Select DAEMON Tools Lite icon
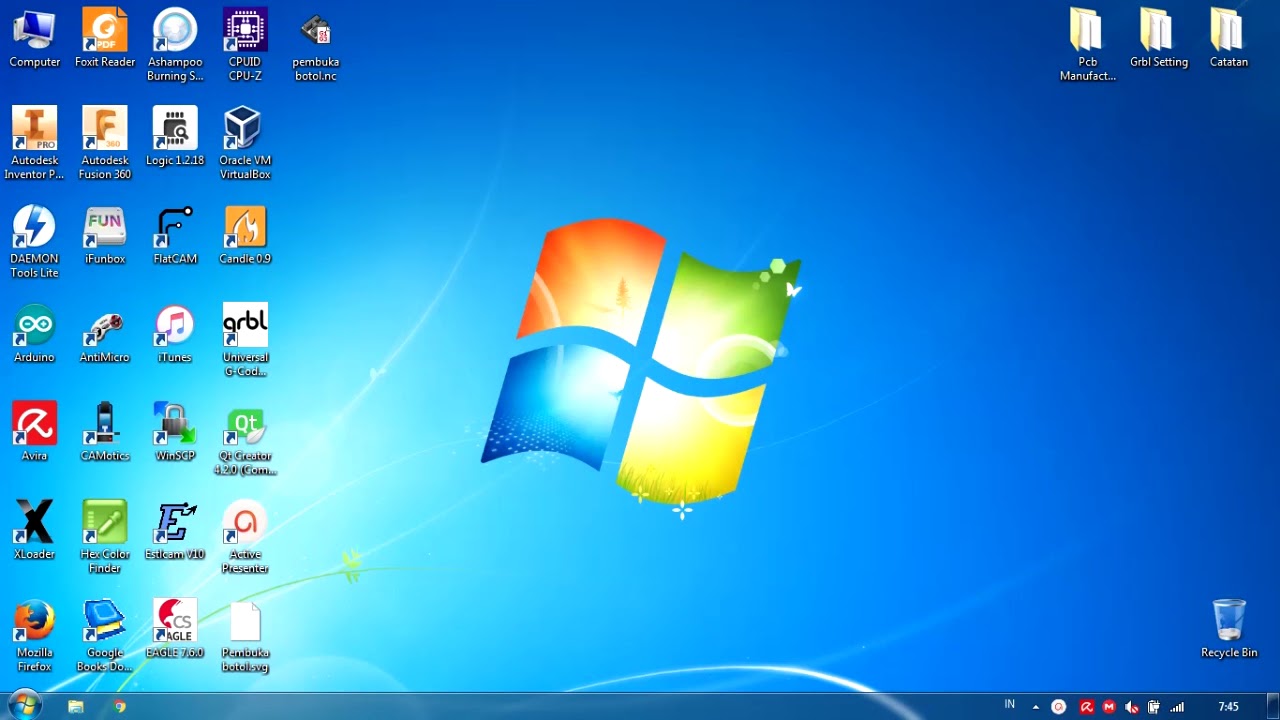The image size is (1280, 720). (x=34, y=241)
